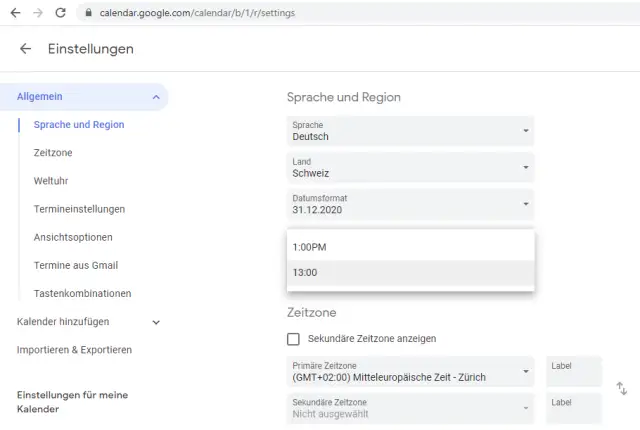This screenshot has height=430, width=640.
Task: Open Tastenkombinationen in sidebar
Action: pos(82,293)
